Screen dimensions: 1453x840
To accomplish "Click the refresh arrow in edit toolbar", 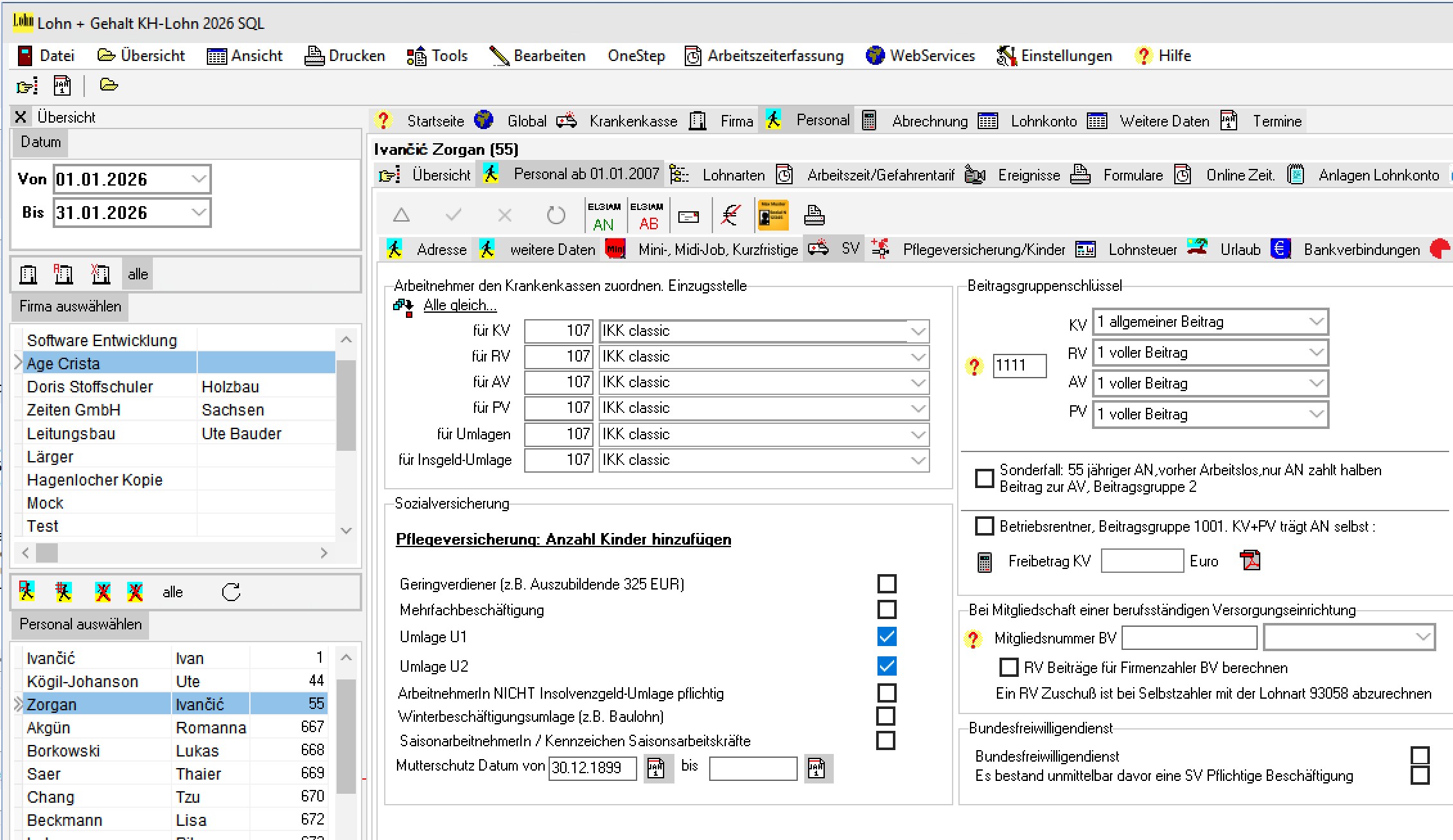I will click(x=556, y=215).
